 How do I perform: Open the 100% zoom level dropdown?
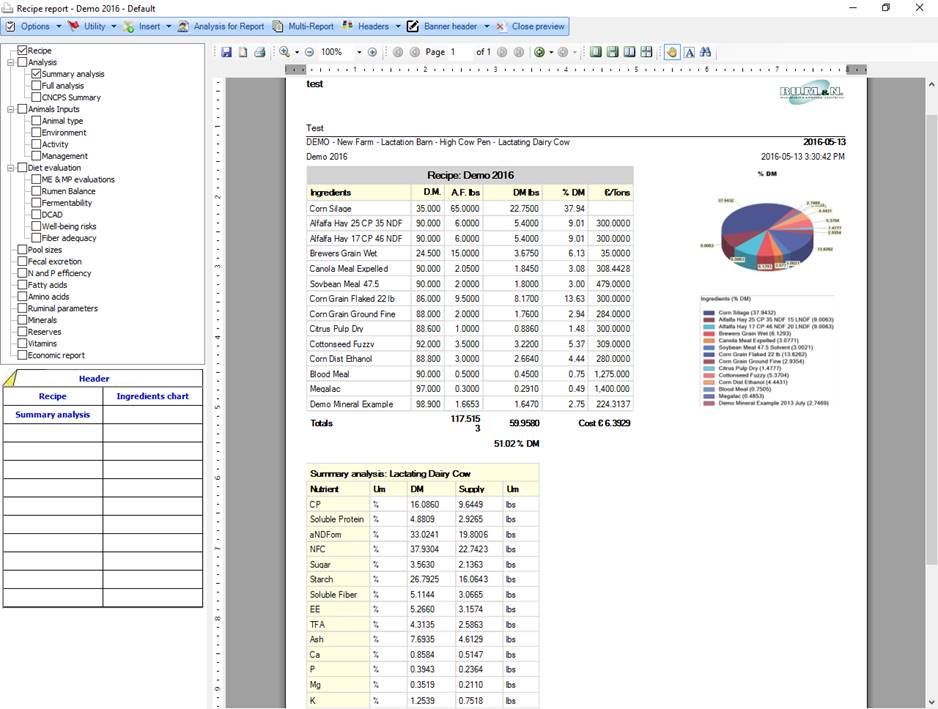click(359, 52)
